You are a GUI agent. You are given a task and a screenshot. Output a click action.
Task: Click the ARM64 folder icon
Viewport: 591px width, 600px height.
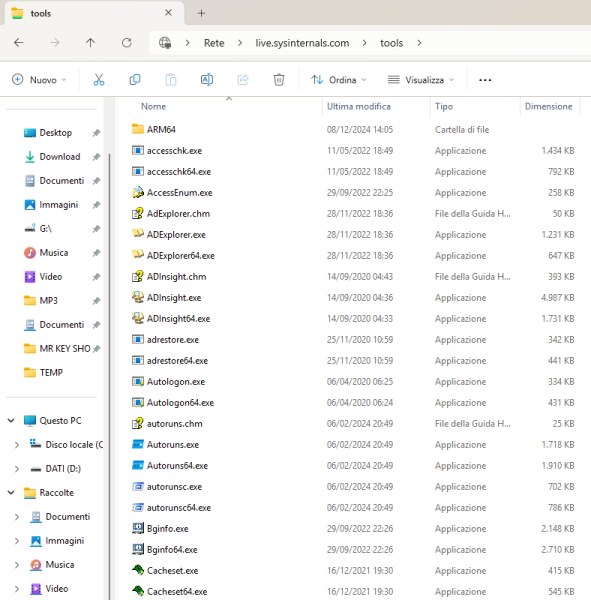point(138,129)
